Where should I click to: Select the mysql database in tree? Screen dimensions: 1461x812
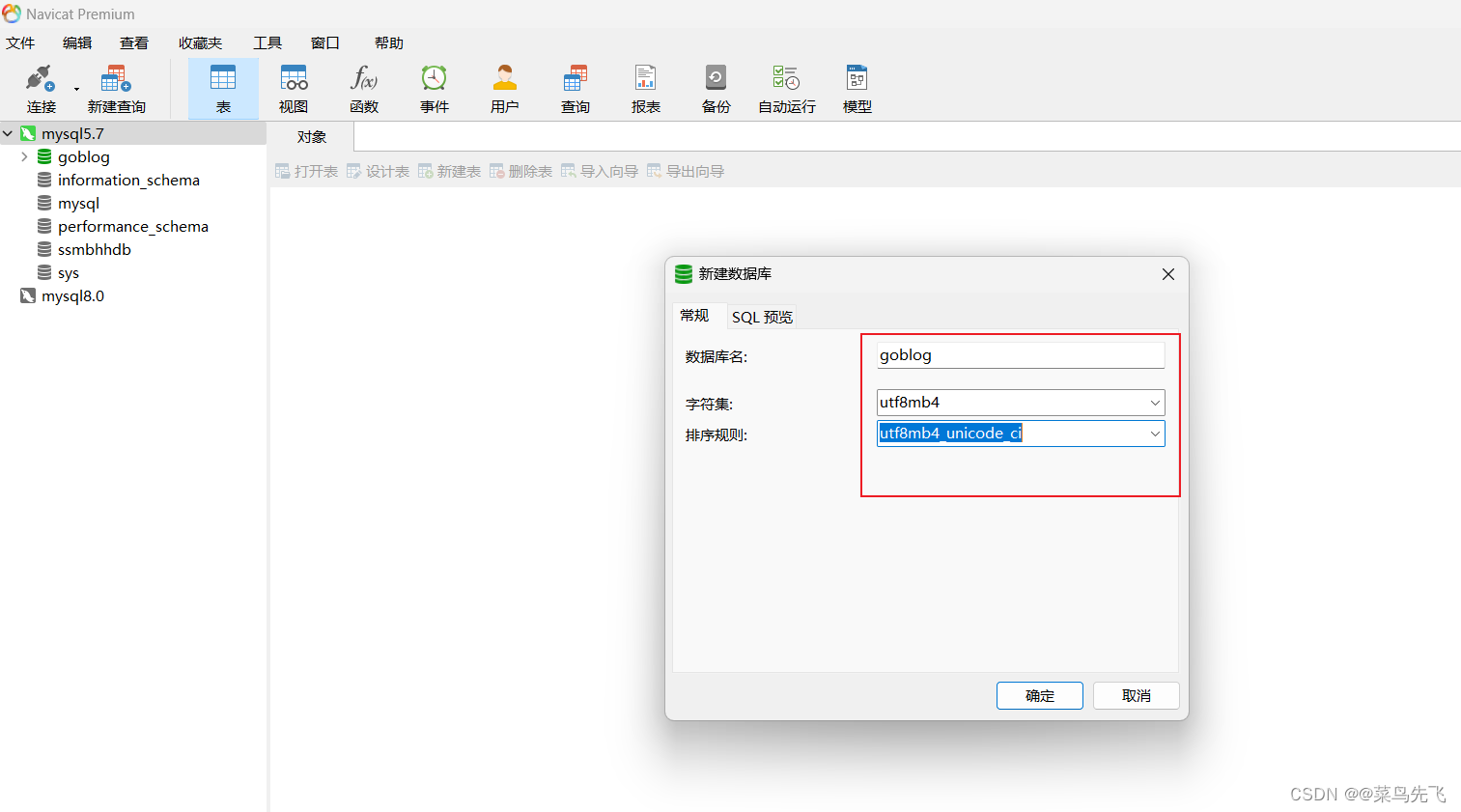tap(78, 203)
